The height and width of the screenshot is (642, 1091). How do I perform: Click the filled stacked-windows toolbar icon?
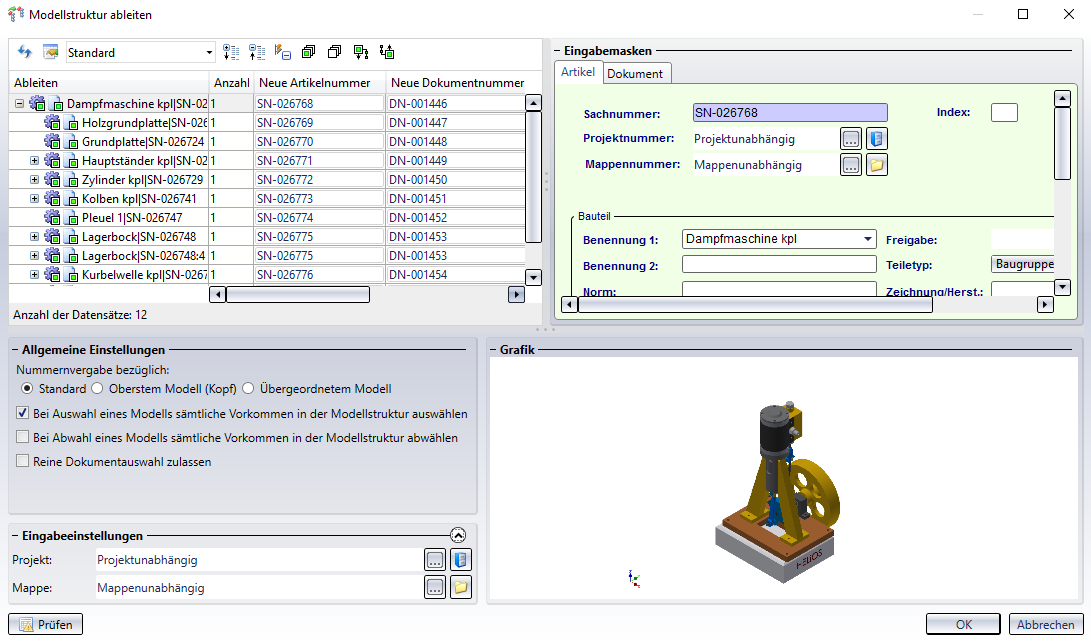[x=308, y=52]
